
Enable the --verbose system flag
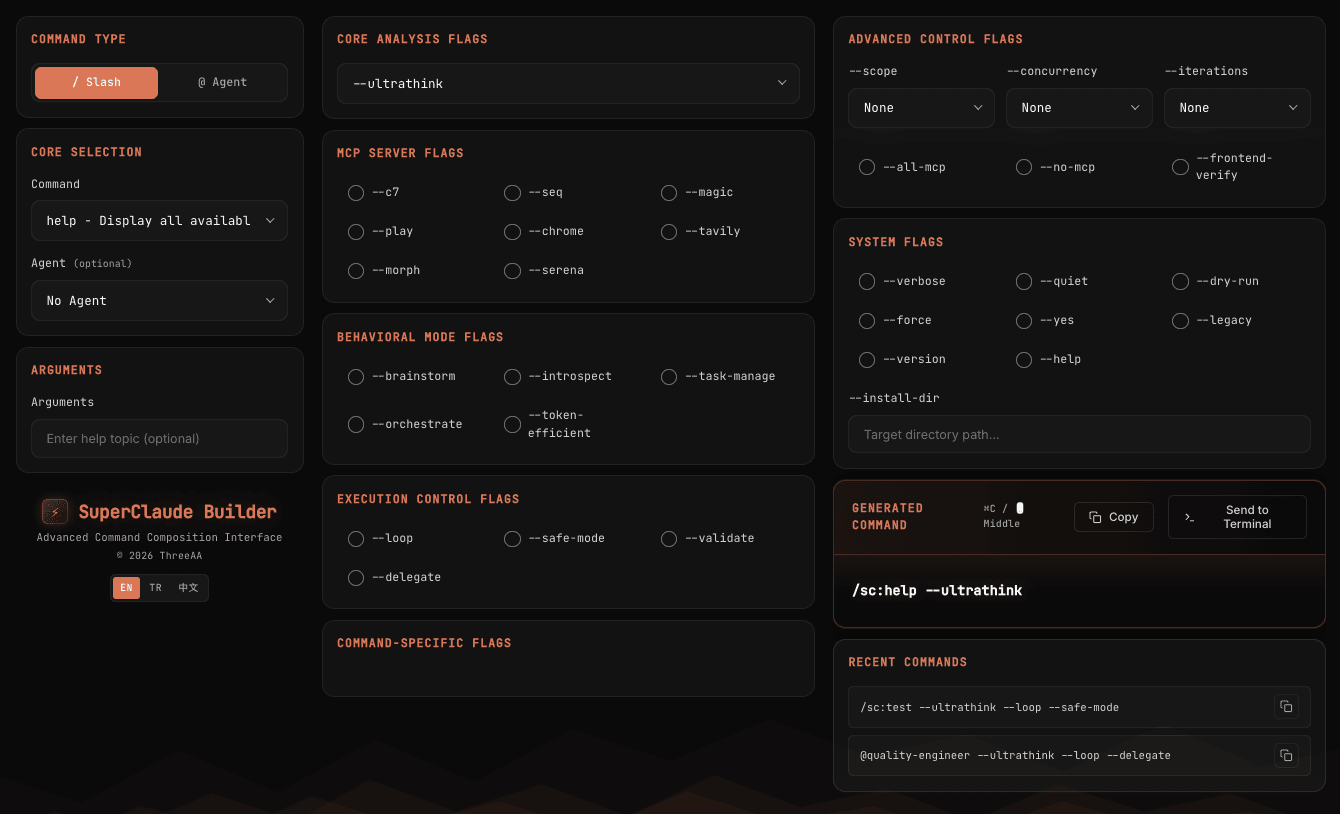point(867,281)
